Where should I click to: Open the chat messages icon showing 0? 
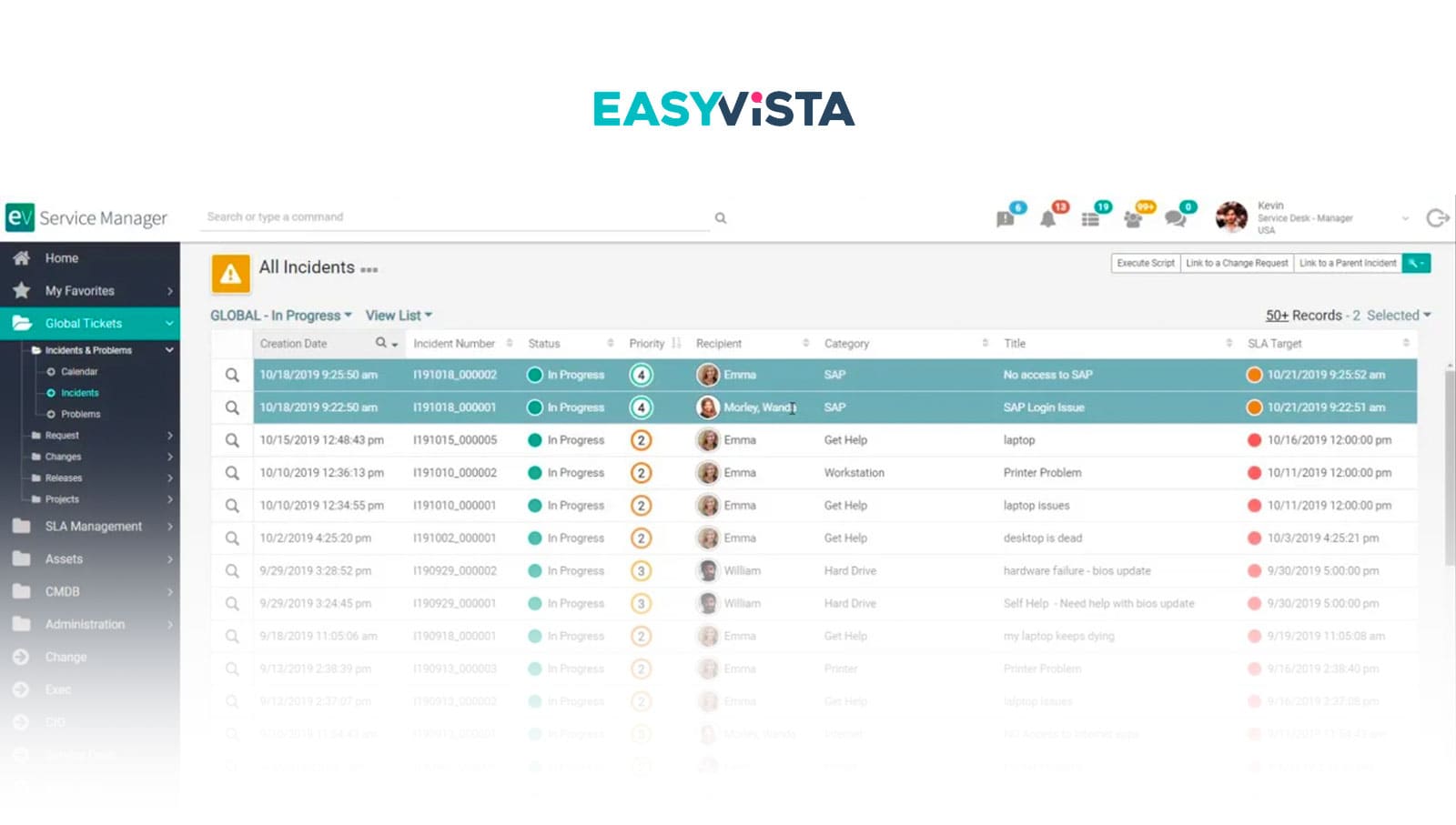click(1178, 217)
